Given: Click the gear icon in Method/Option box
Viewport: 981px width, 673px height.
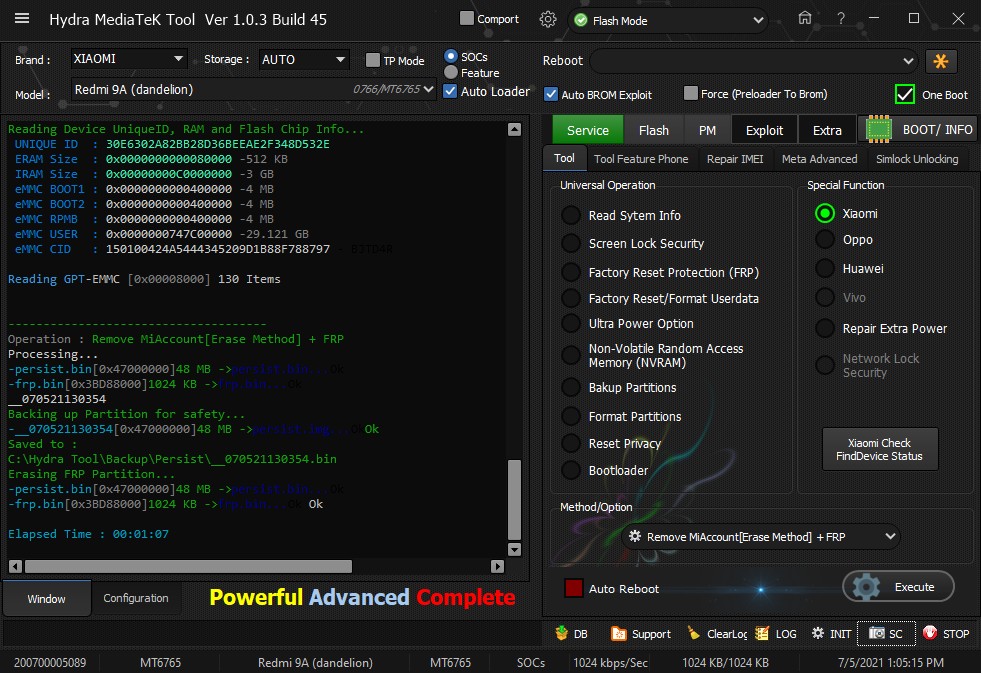Looking at the screenshot, I should coord(634,537).
